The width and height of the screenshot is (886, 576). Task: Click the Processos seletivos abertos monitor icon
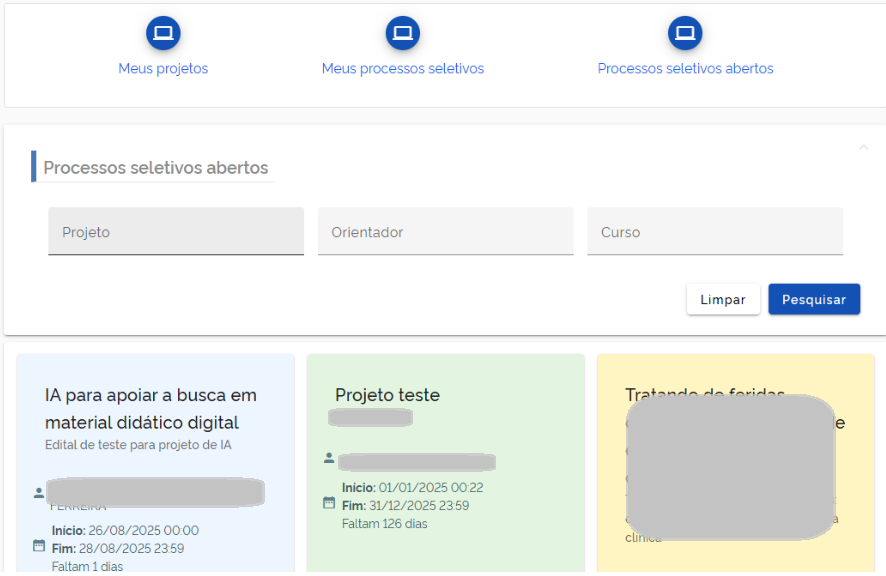685,32
